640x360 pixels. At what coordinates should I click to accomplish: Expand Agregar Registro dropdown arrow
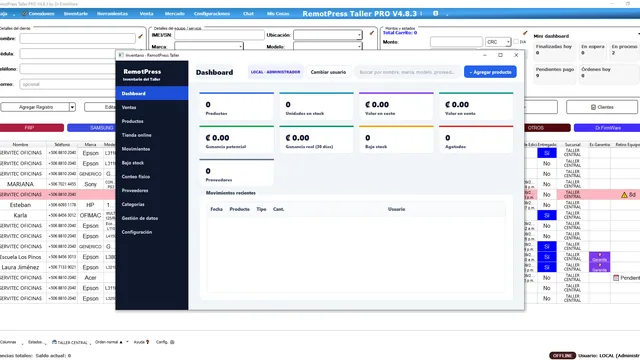72,107
